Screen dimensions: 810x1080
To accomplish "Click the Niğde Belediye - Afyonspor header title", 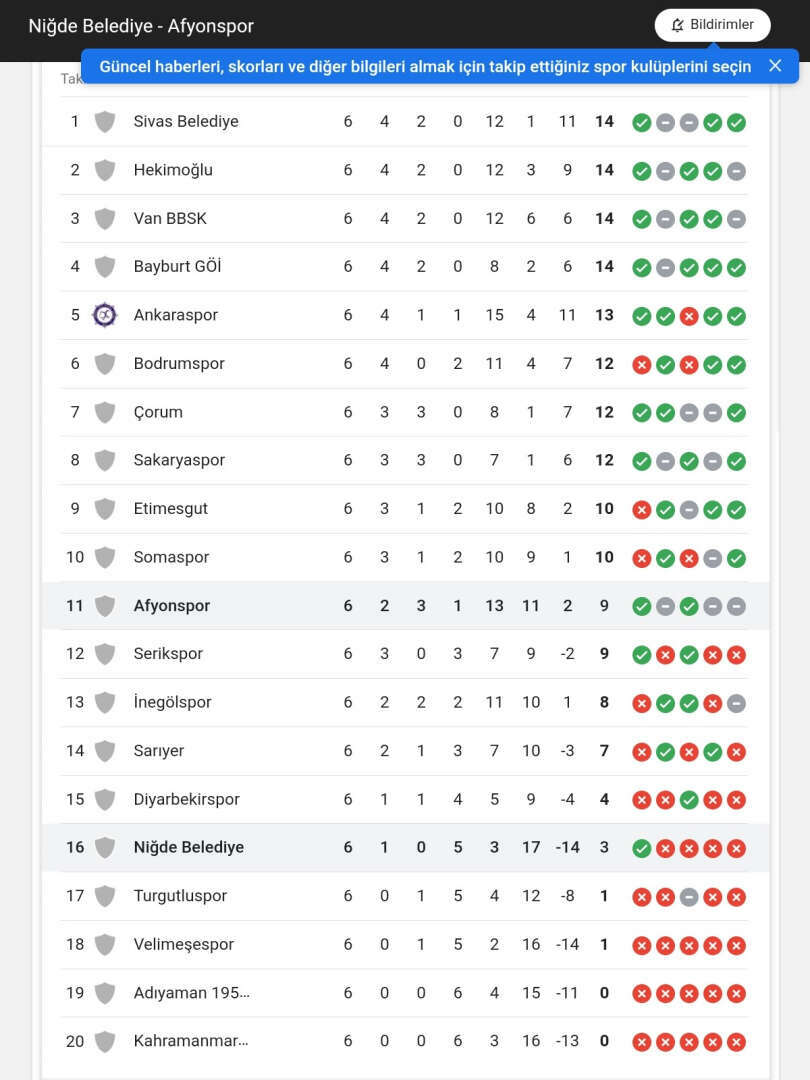I will coord(141,26).
